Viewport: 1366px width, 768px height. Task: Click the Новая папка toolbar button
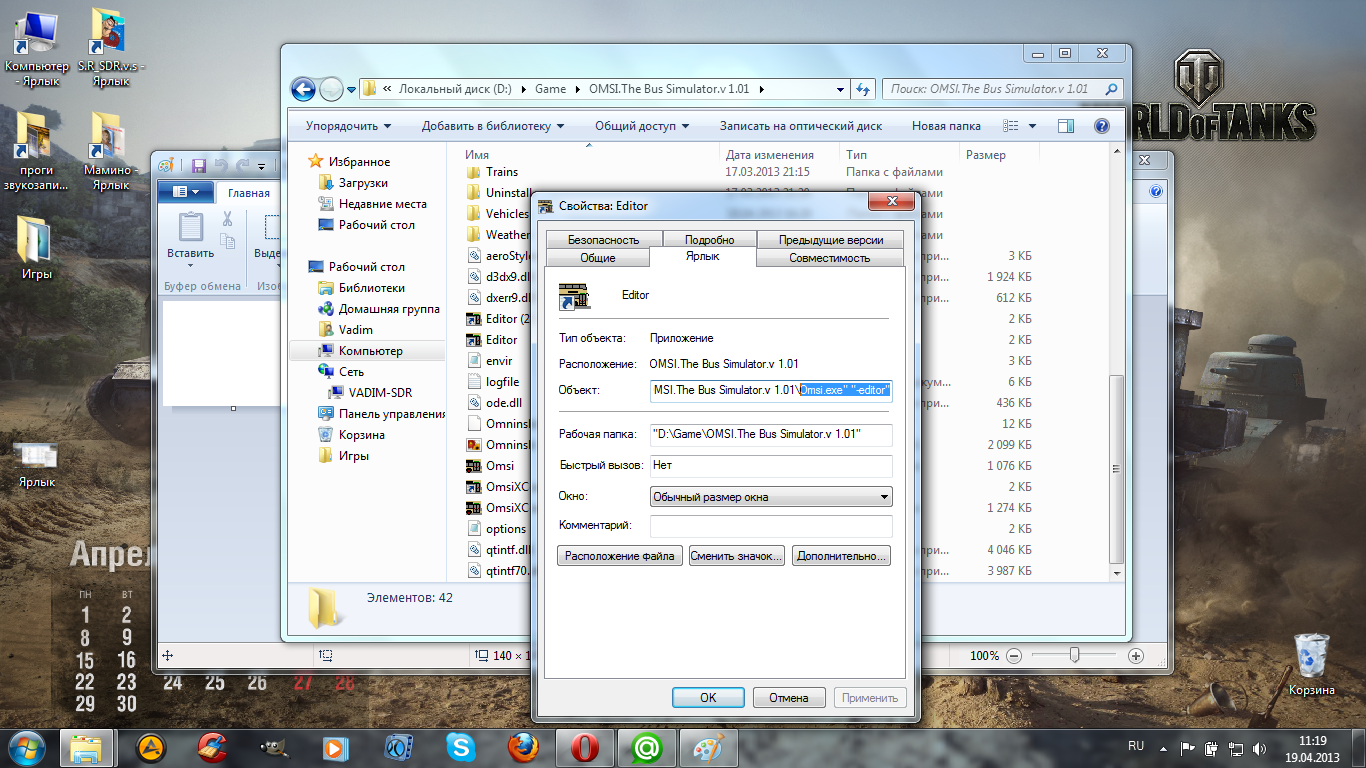click(x=946, y=126)
